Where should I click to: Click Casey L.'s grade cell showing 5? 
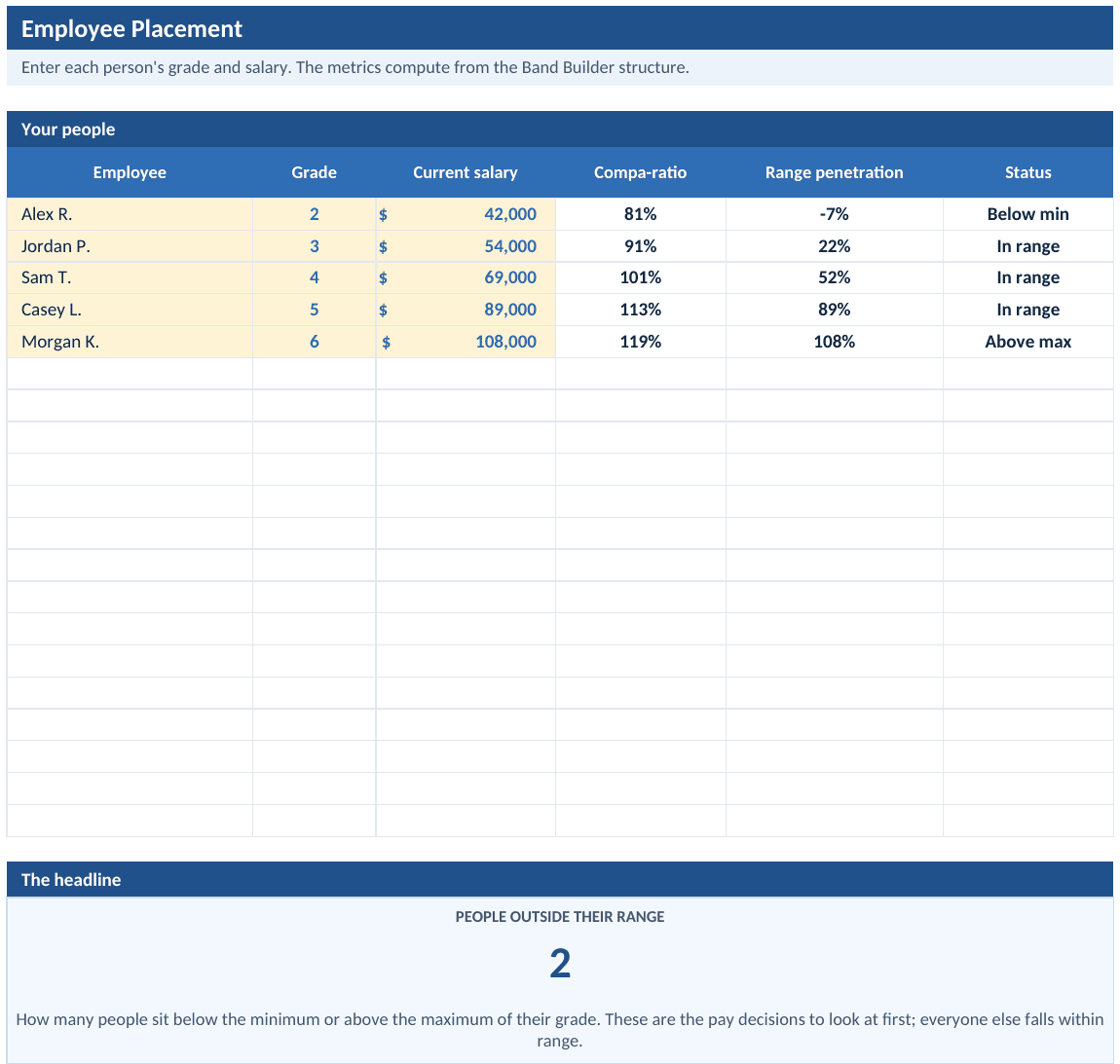click(315, 310)
